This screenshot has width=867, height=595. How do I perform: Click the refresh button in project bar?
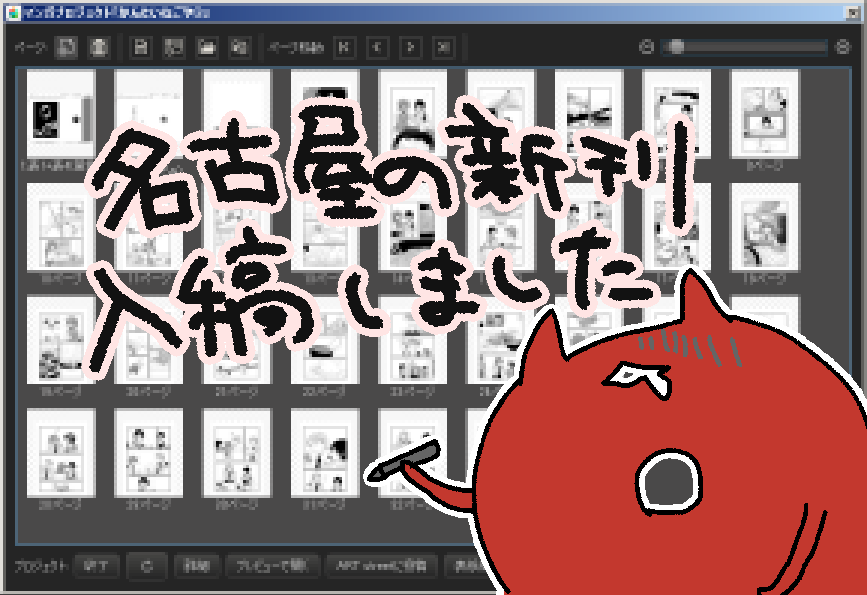147,566
